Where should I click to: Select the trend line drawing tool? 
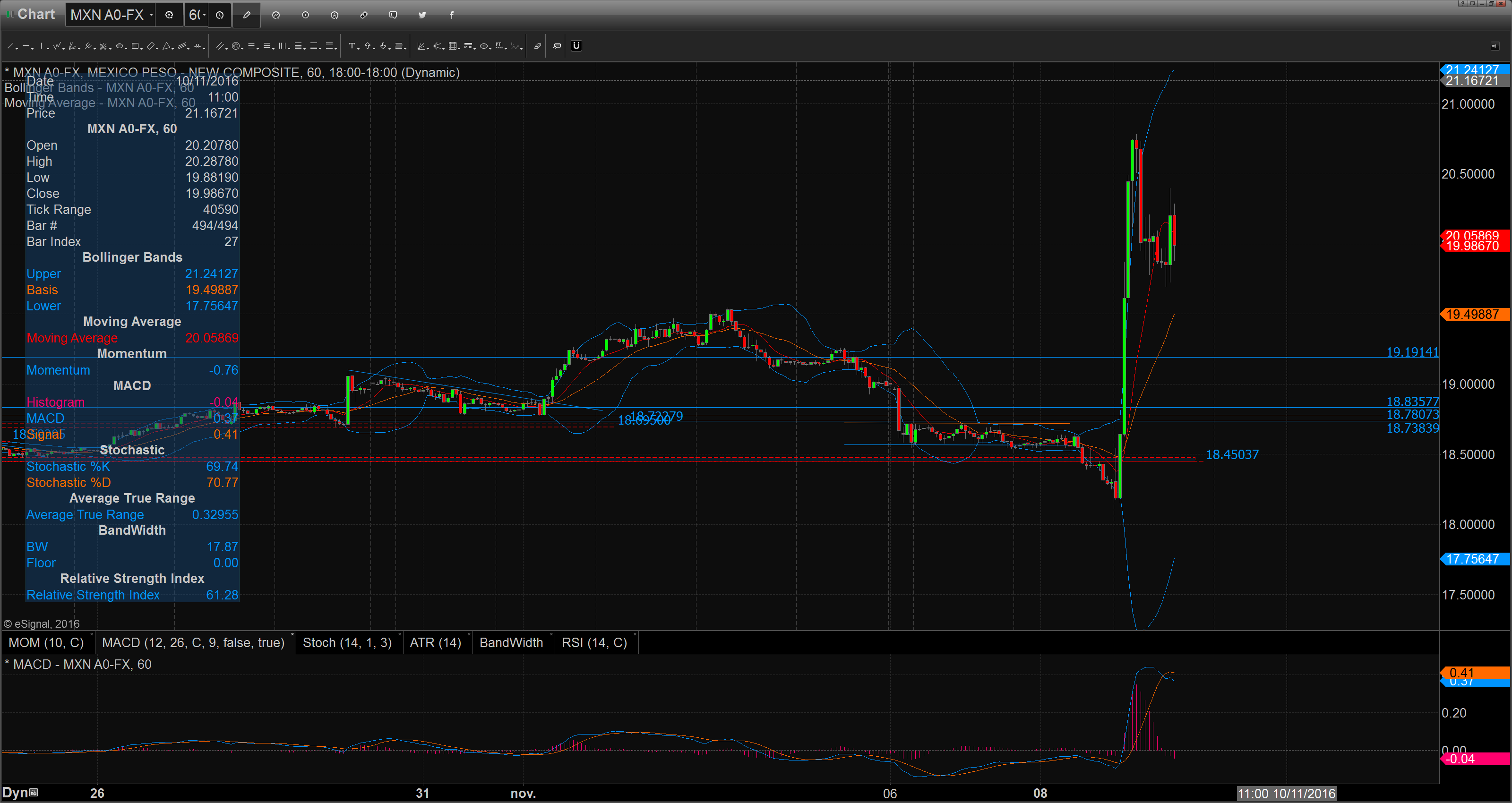tap(10, 46)
